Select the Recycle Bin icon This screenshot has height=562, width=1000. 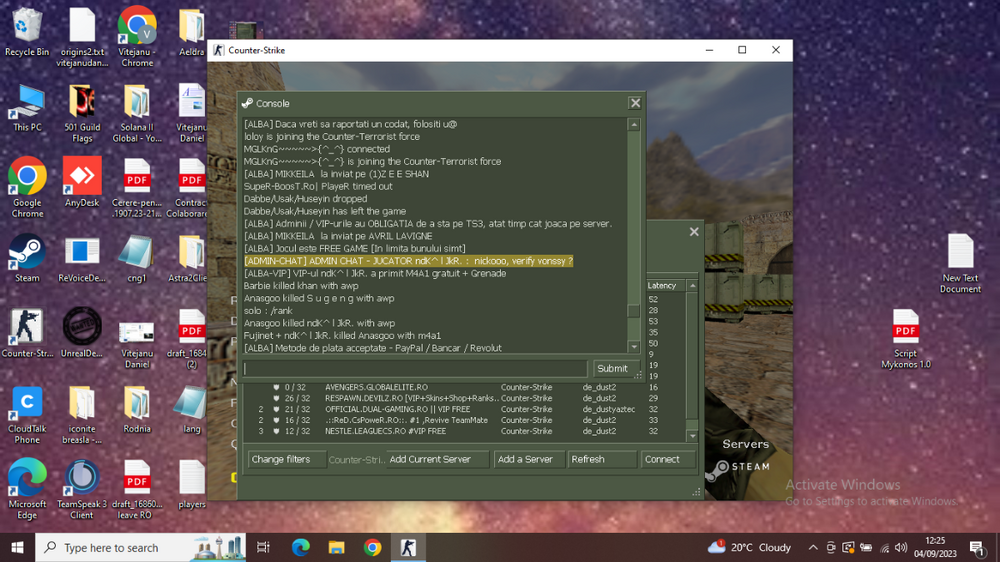(x=27, y=28)
